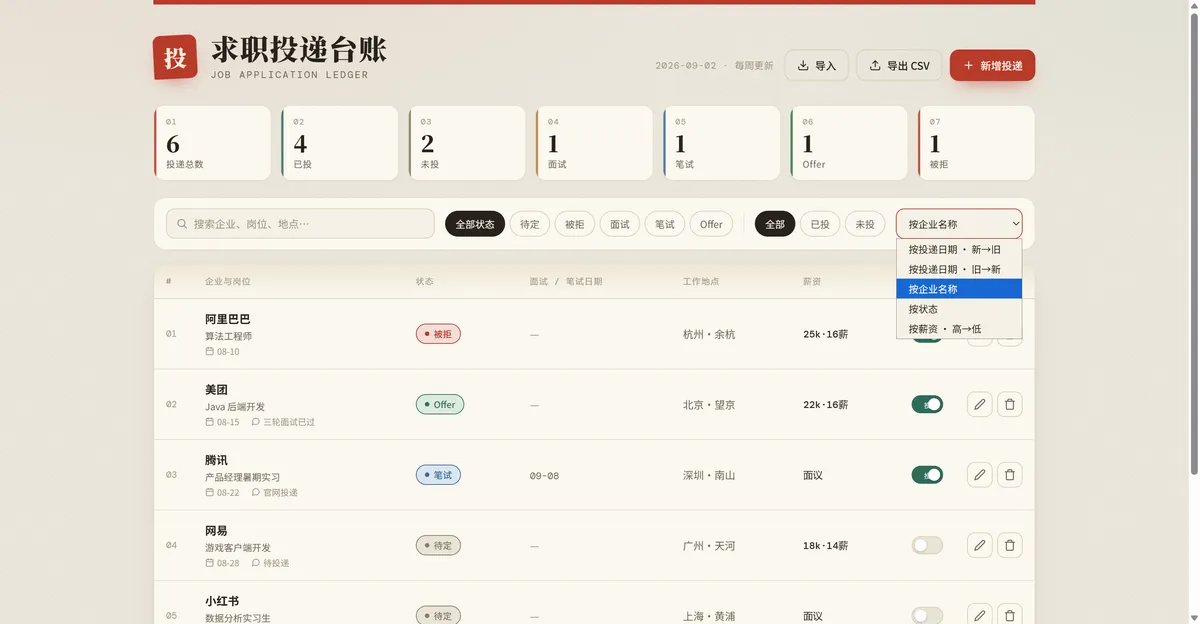Edit the 小红书 application with pencil icon
This screenshot has height=624, width=1200.
(x=980, y=616)
